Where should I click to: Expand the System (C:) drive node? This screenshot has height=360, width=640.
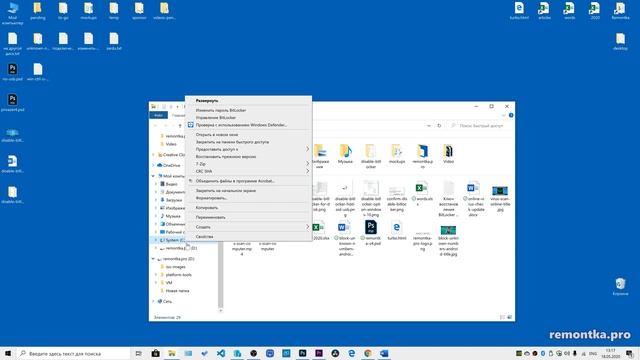coord(156,240)
